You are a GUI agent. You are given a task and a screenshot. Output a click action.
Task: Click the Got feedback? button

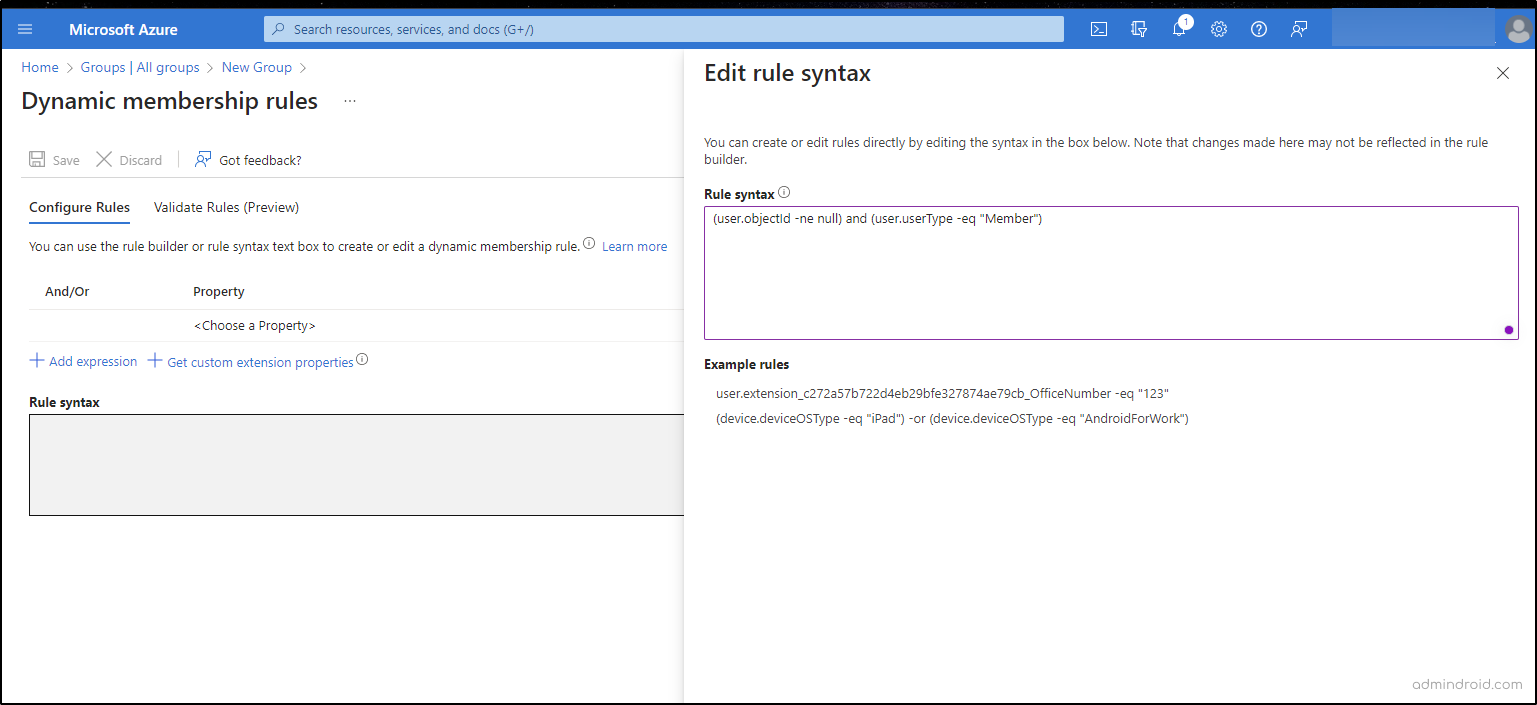click(248, 160)
